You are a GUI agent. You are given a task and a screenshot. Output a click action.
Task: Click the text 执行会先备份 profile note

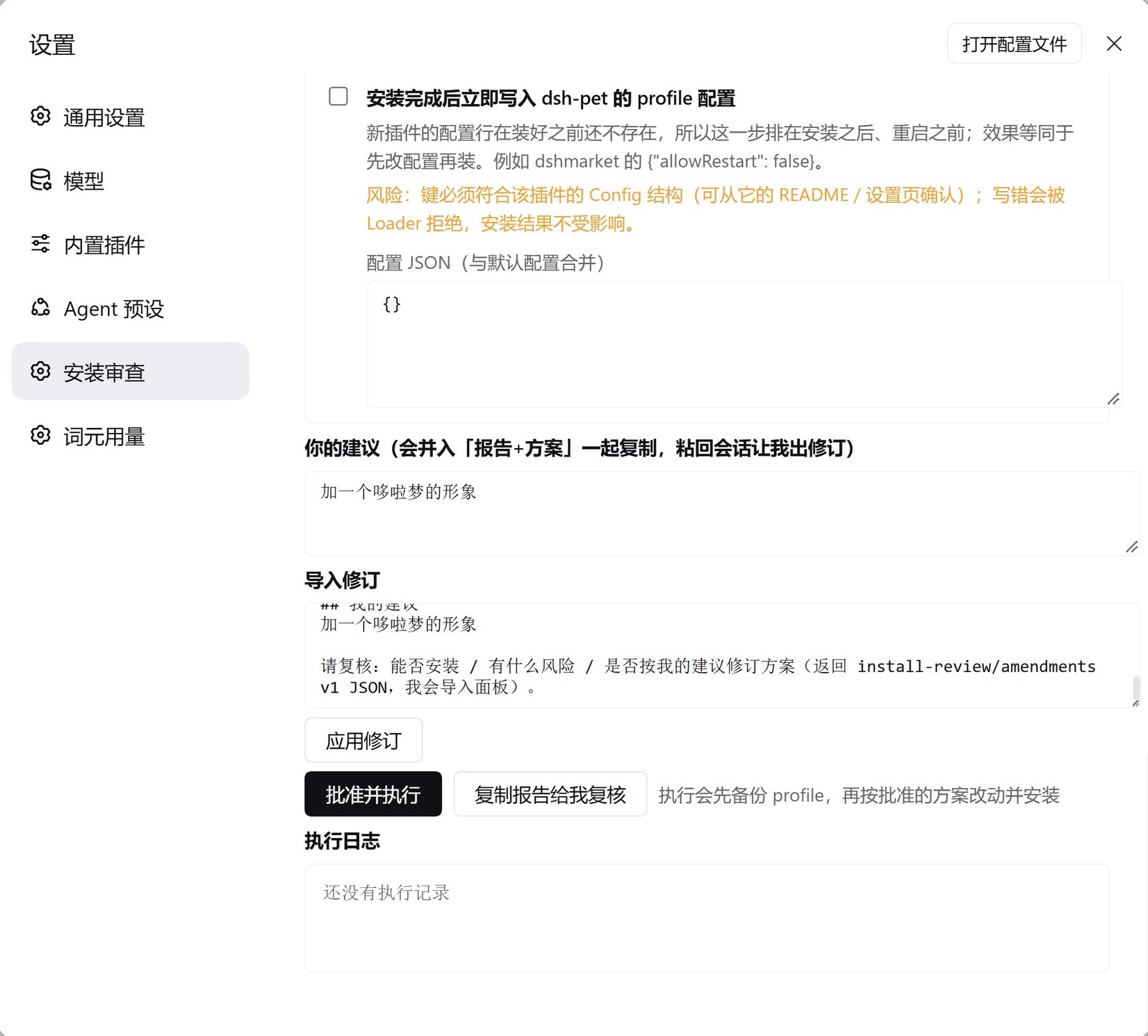coord(859,795)
